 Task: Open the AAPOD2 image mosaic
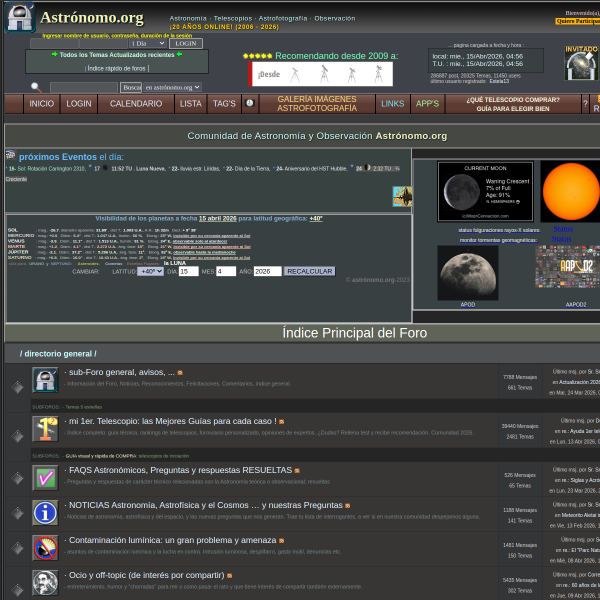coord(567,266)
